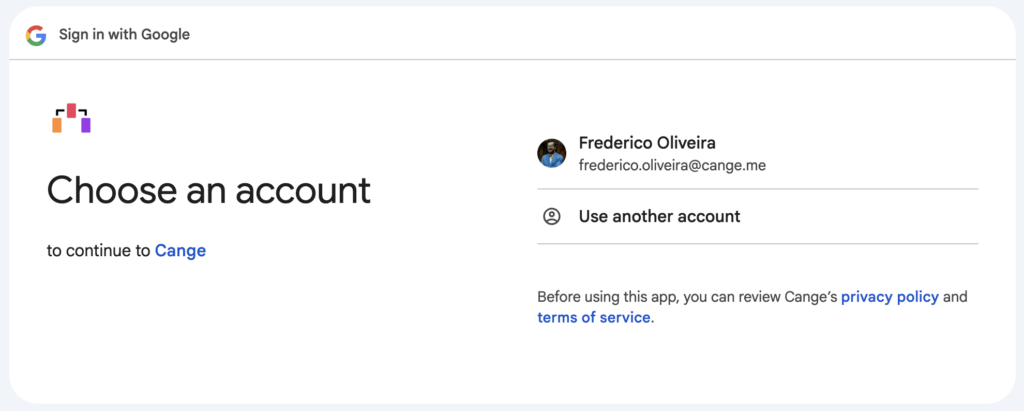Click the "to continue to" text
The width and height of the screenshot is (1024, 411).
click(99, 251)
